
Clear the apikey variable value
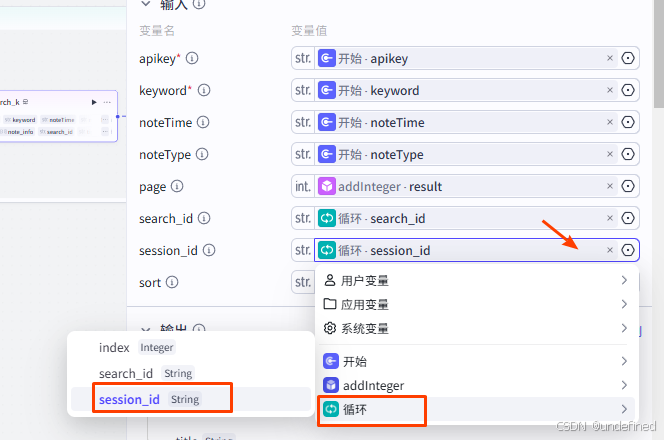coord(610,58)
